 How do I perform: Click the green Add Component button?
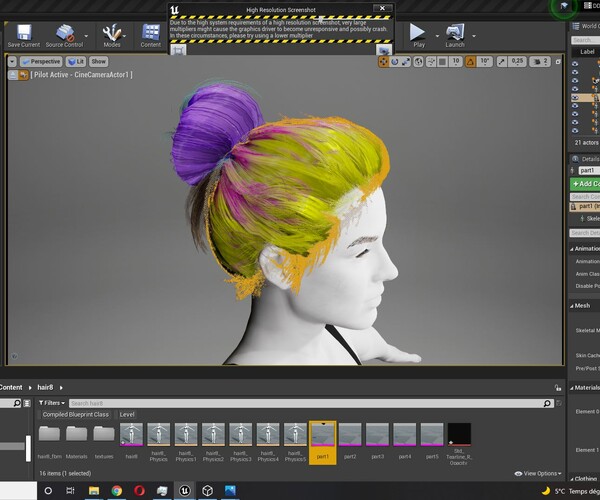[x=585, y=184]
